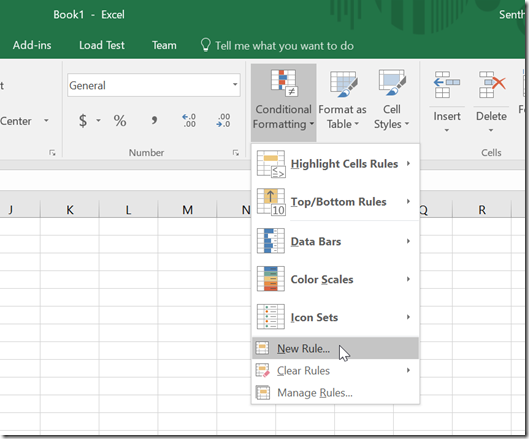Open Number format dialog launcher
The height and width of the screenshot is (439, 529).
click(235, 153)
